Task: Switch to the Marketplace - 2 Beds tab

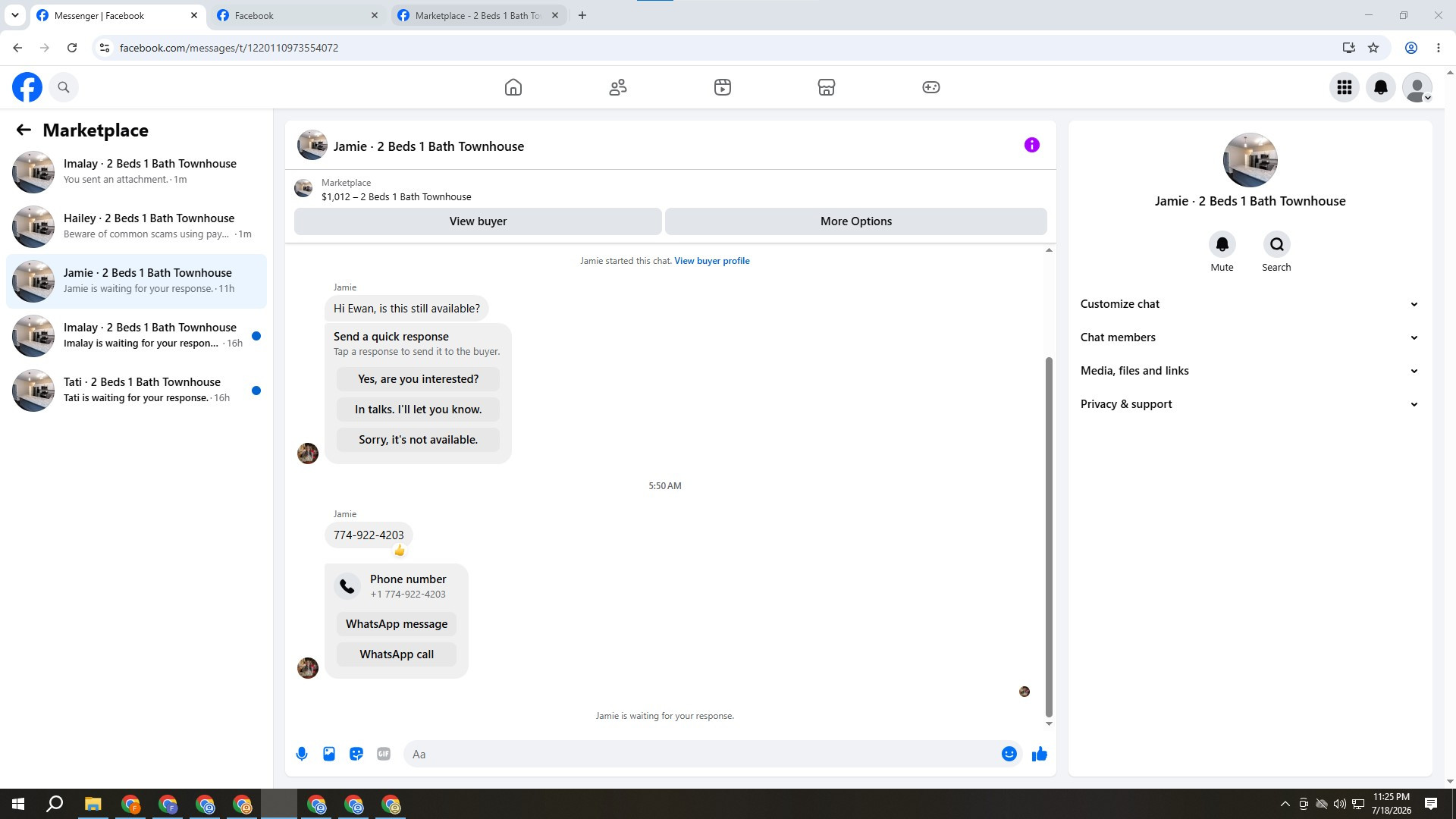Action: click(479, 15)
